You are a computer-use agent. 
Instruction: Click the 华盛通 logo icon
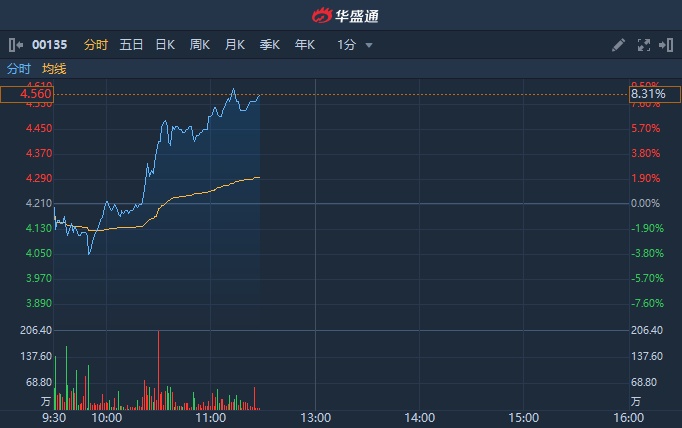(x=322, y=16)
